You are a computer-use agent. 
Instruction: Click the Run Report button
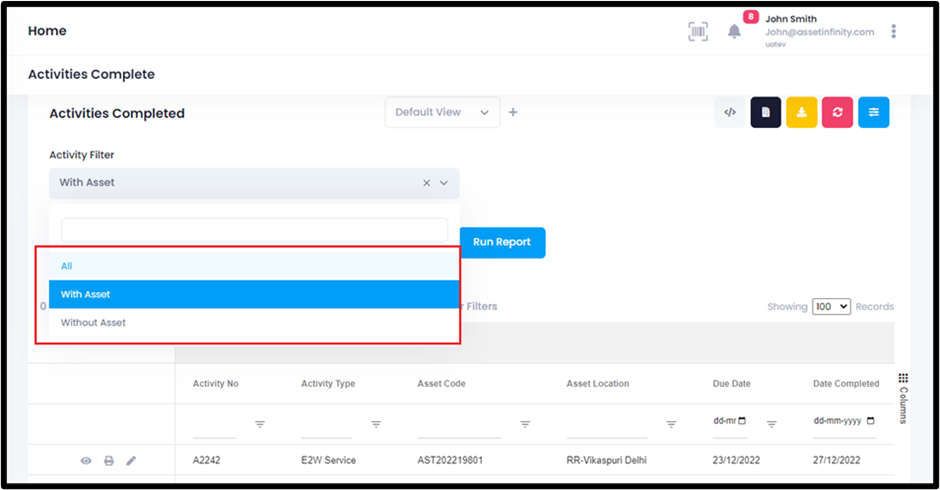tap(502, 242)
